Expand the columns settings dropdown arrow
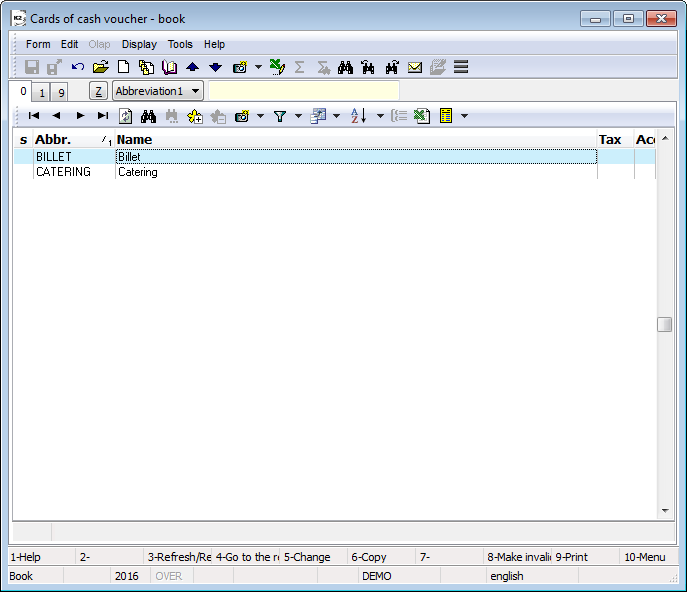687x592 pixels. pos(336,116)
